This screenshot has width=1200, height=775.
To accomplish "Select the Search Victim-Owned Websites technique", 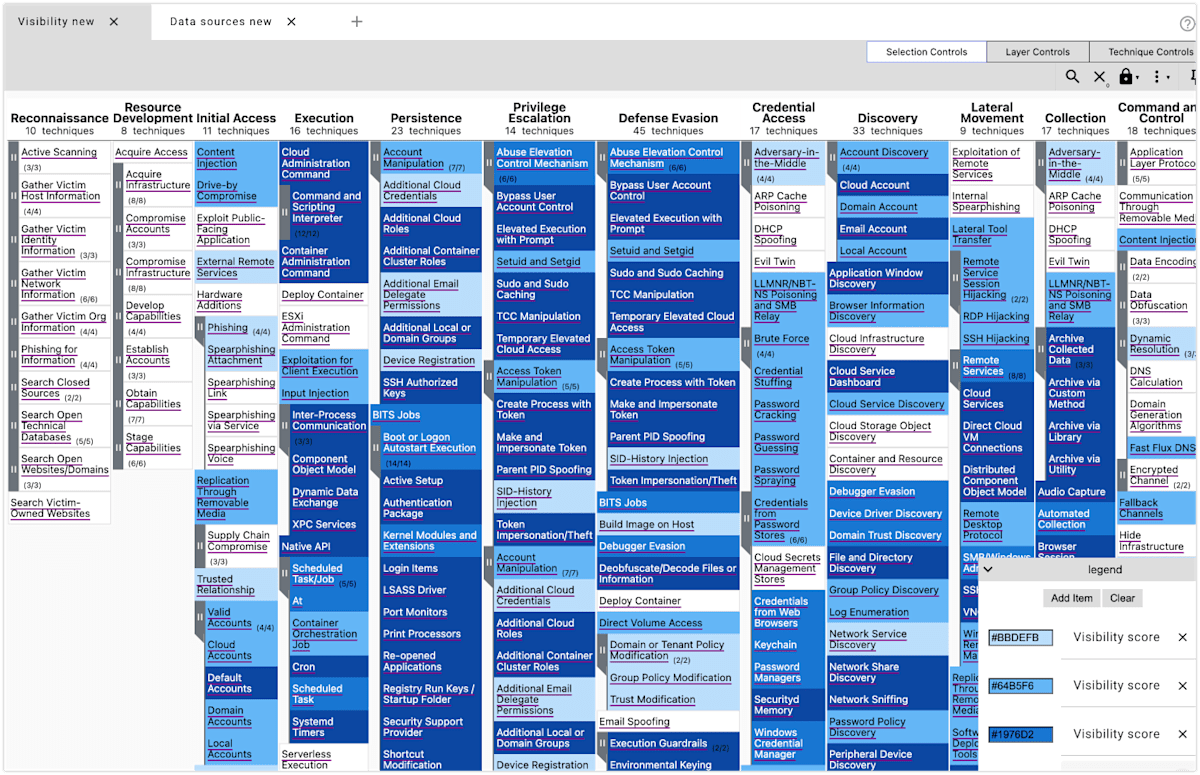I will [59, 508].
